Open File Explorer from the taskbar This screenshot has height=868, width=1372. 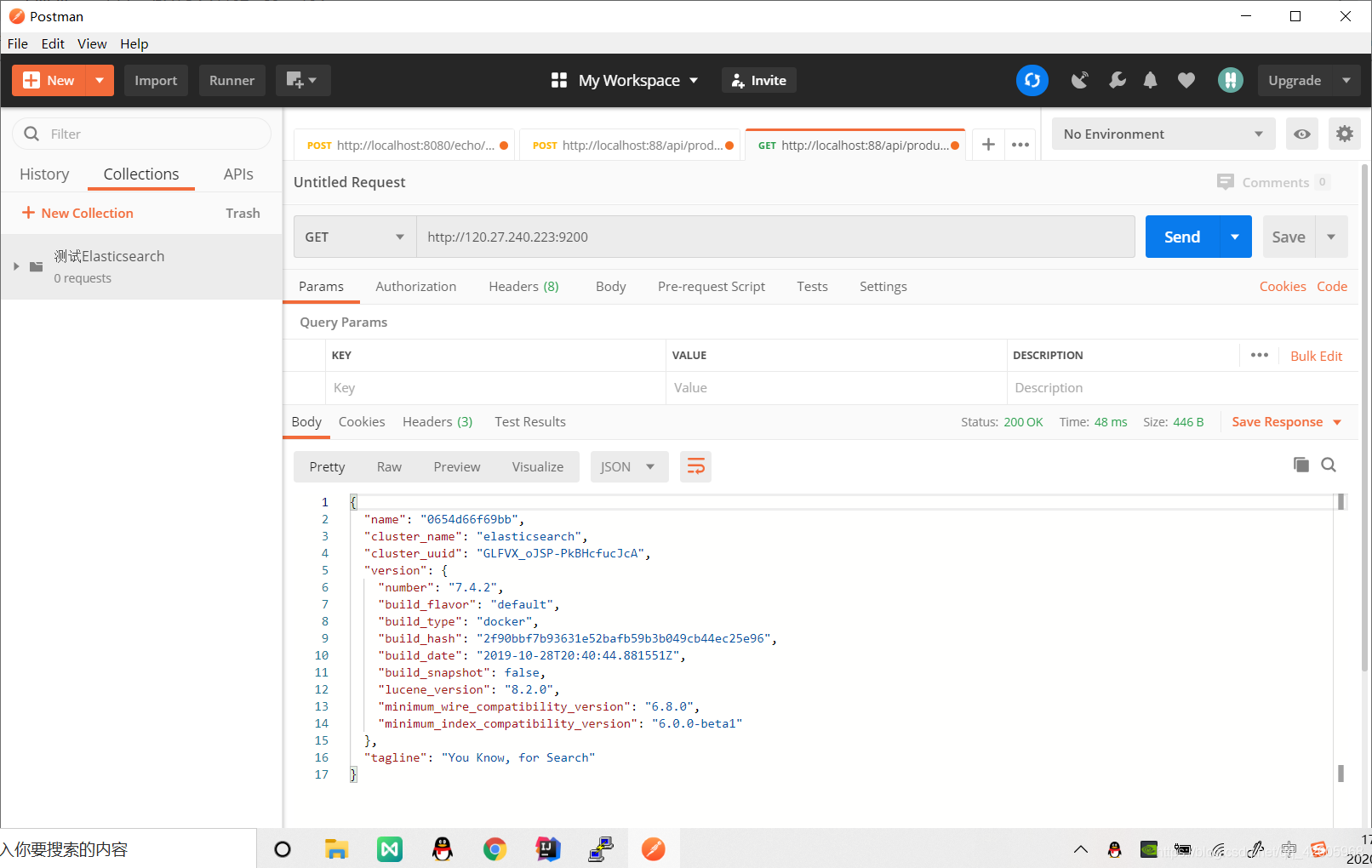336,849
